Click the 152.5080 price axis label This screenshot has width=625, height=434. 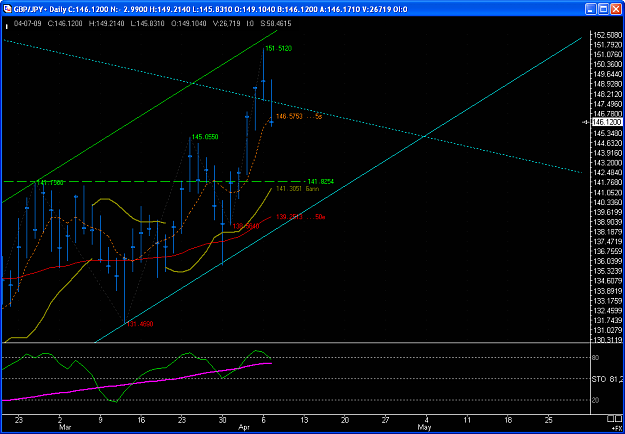coord(608,35)
